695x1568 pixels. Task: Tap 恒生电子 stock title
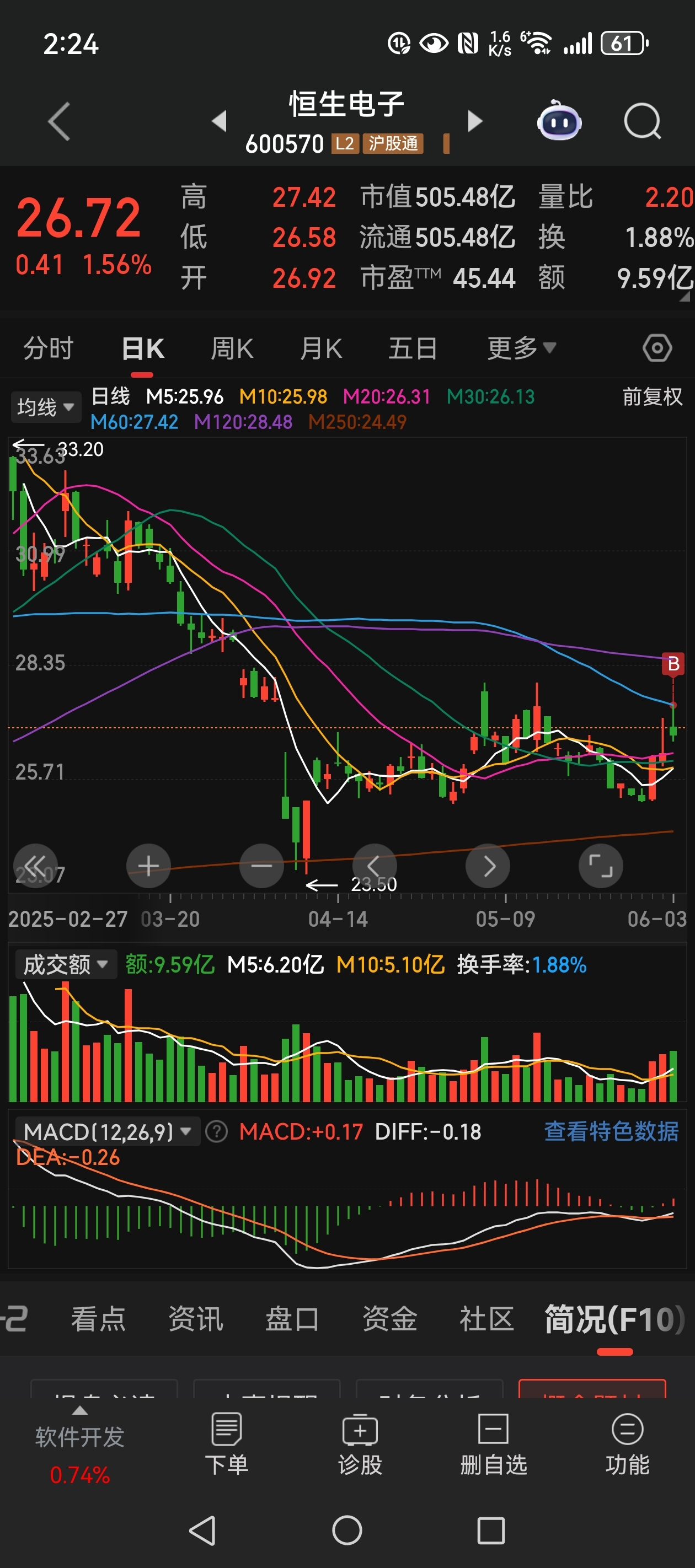pos(346,104)
